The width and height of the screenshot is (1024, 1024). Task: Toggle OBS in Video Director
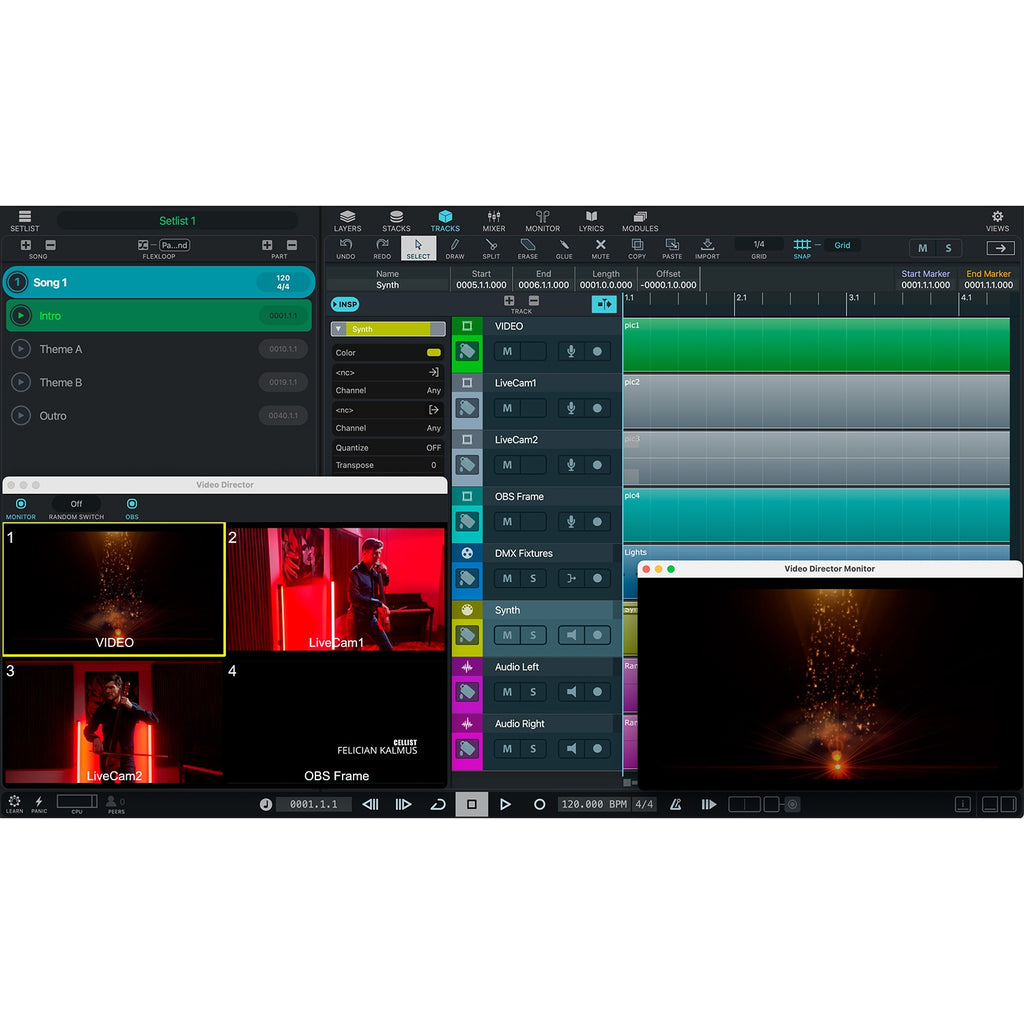coord(132,508)
